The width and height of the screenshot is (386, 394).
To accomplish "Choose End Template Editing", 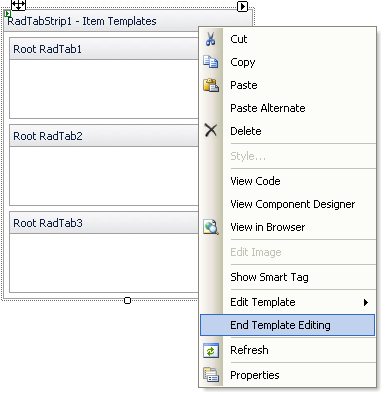I will (287, 325).
